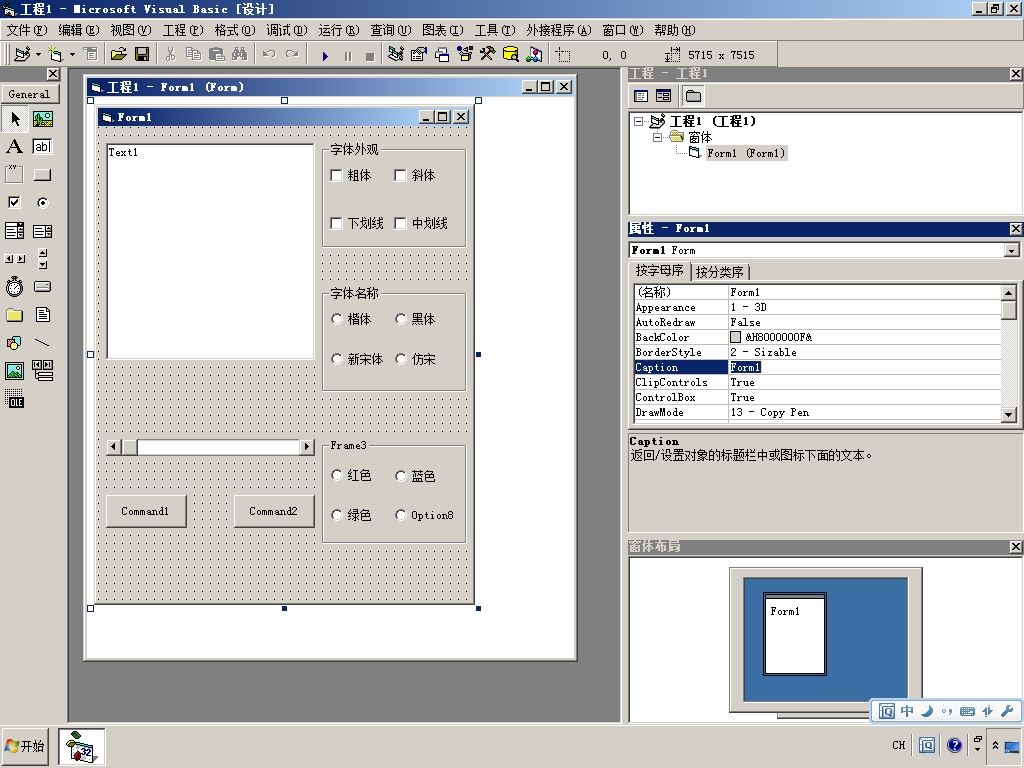Open the Object Browser toolbar icon
Viewport: 1024px width, 768px height.
tap(464, 55)
